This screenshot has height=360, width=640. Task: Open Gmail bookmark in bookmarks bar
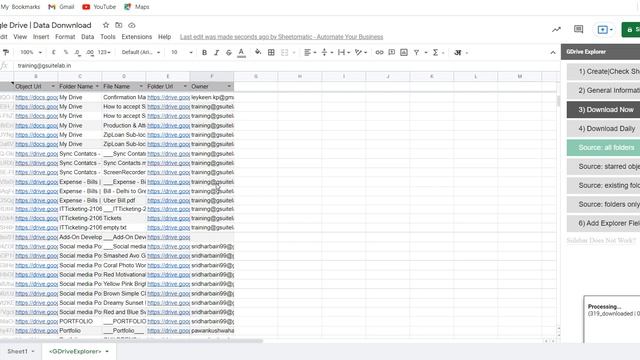(61, 7)
